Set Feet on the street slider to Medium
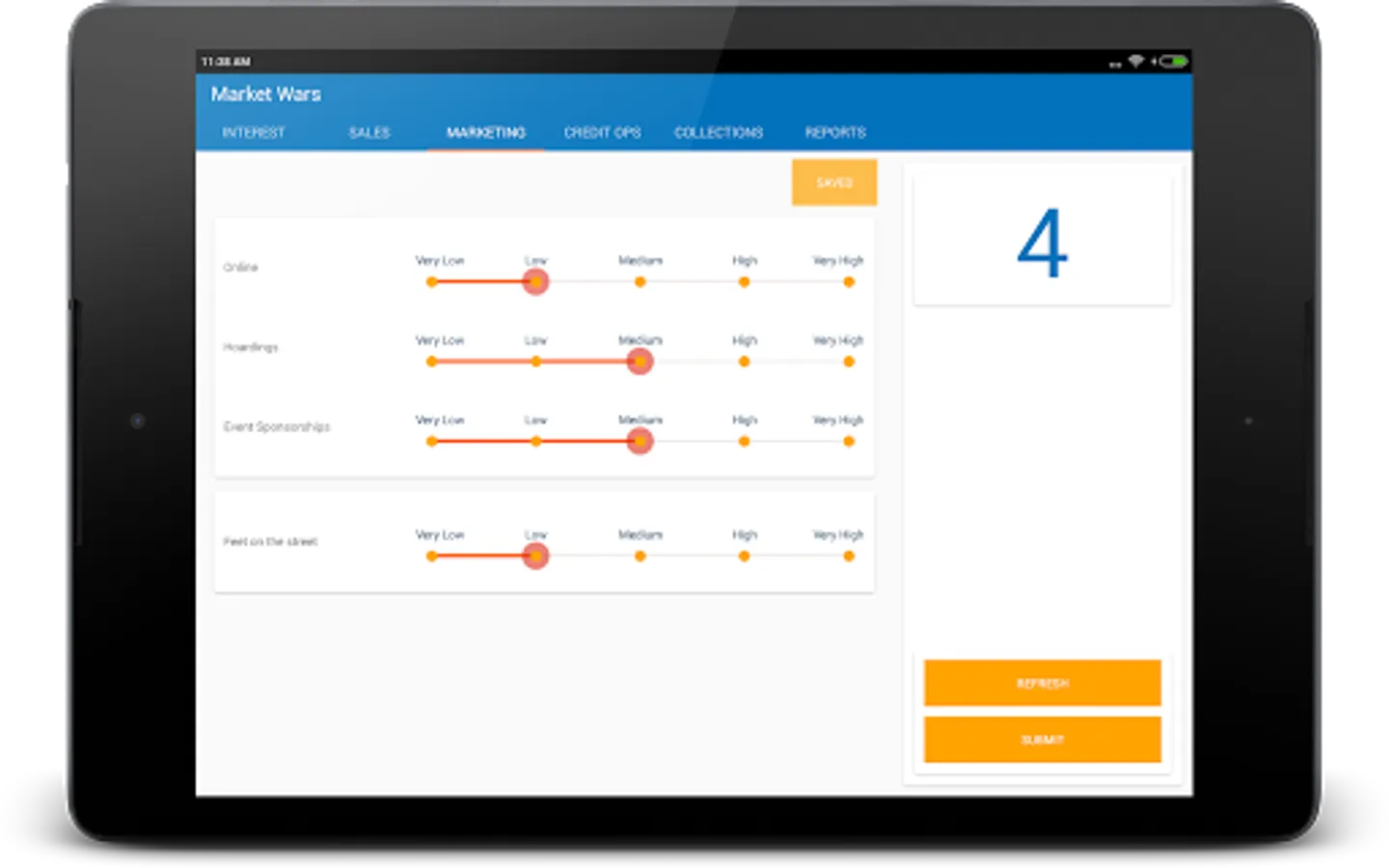The image size is (1389, 868). pos(640,556)
